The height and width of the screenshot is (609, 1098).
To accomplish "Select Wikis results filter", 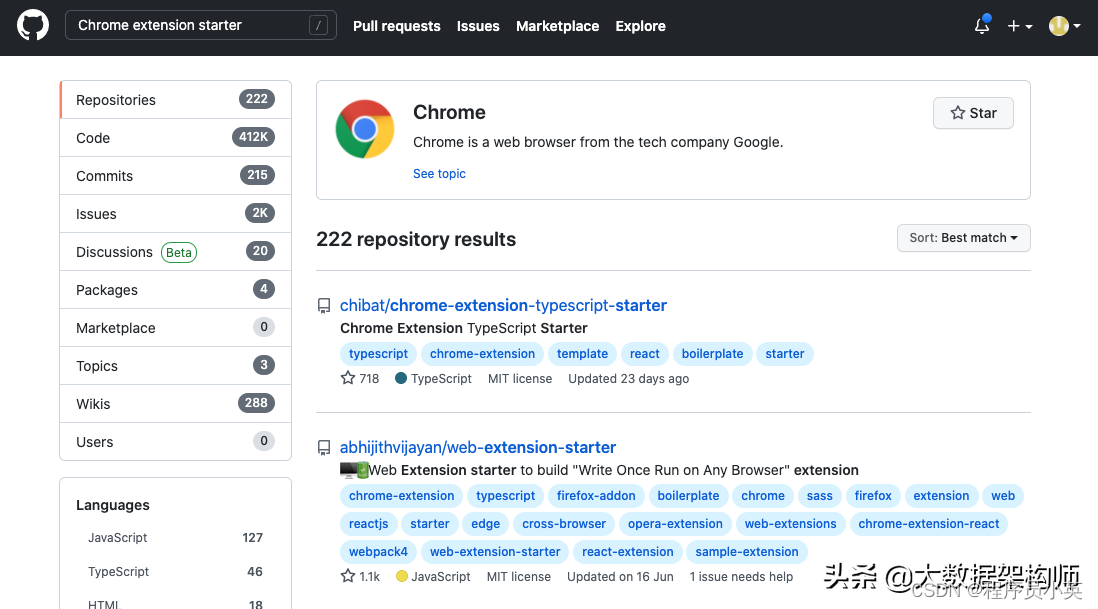I will pyautogui.click(x=176, y=404).
